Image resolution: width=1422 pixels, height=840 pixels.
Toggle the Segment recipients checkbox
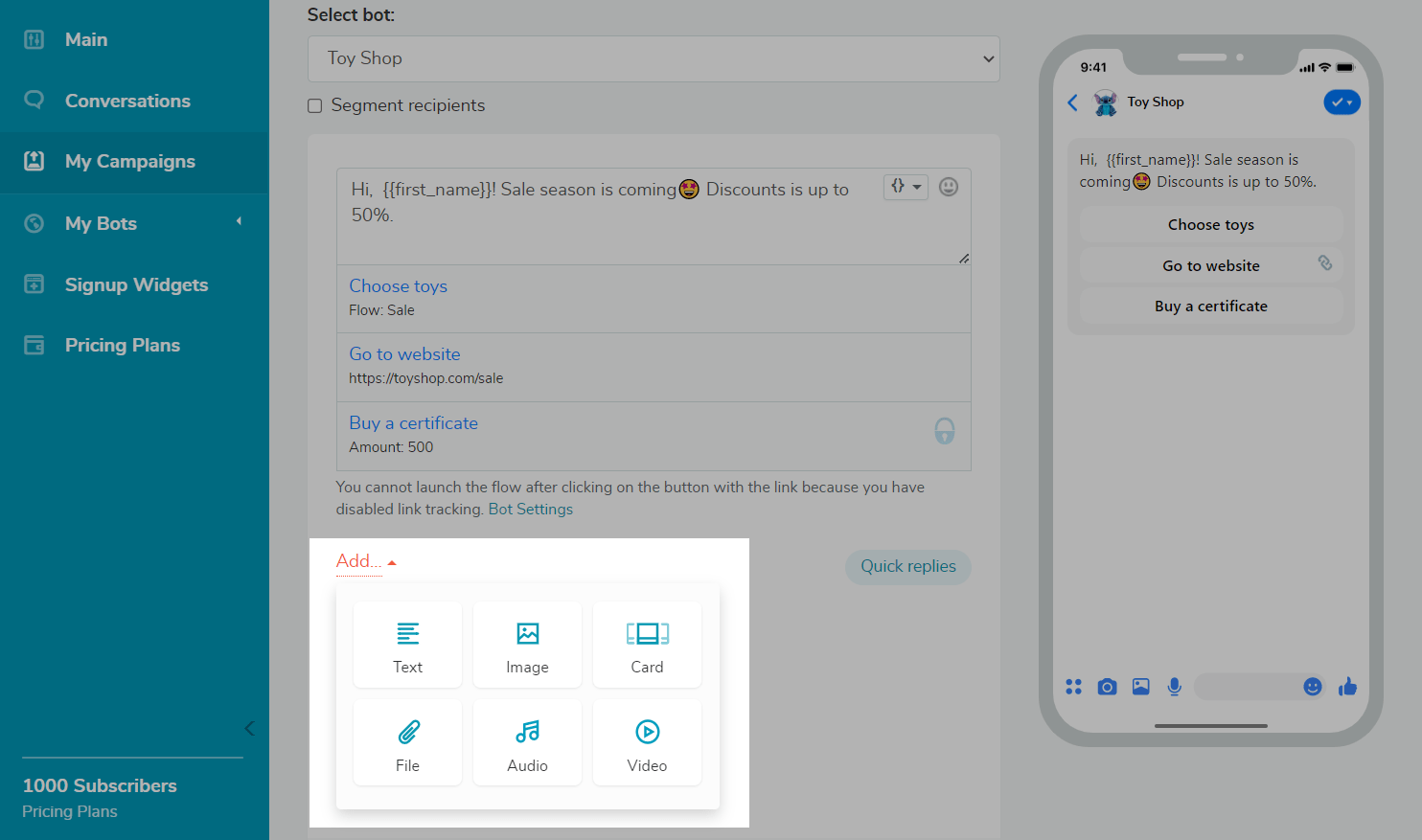coord(314,105)
